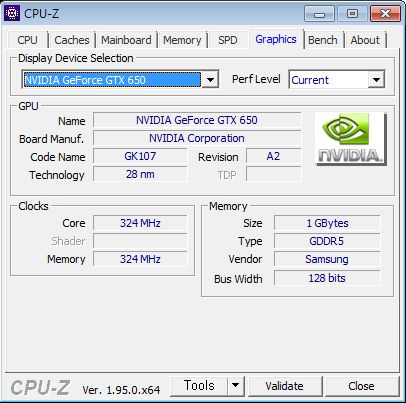The height and width of the screenshot is (403, 406).
Task: Click the Samsung vendor value
Action: (327, 259)
